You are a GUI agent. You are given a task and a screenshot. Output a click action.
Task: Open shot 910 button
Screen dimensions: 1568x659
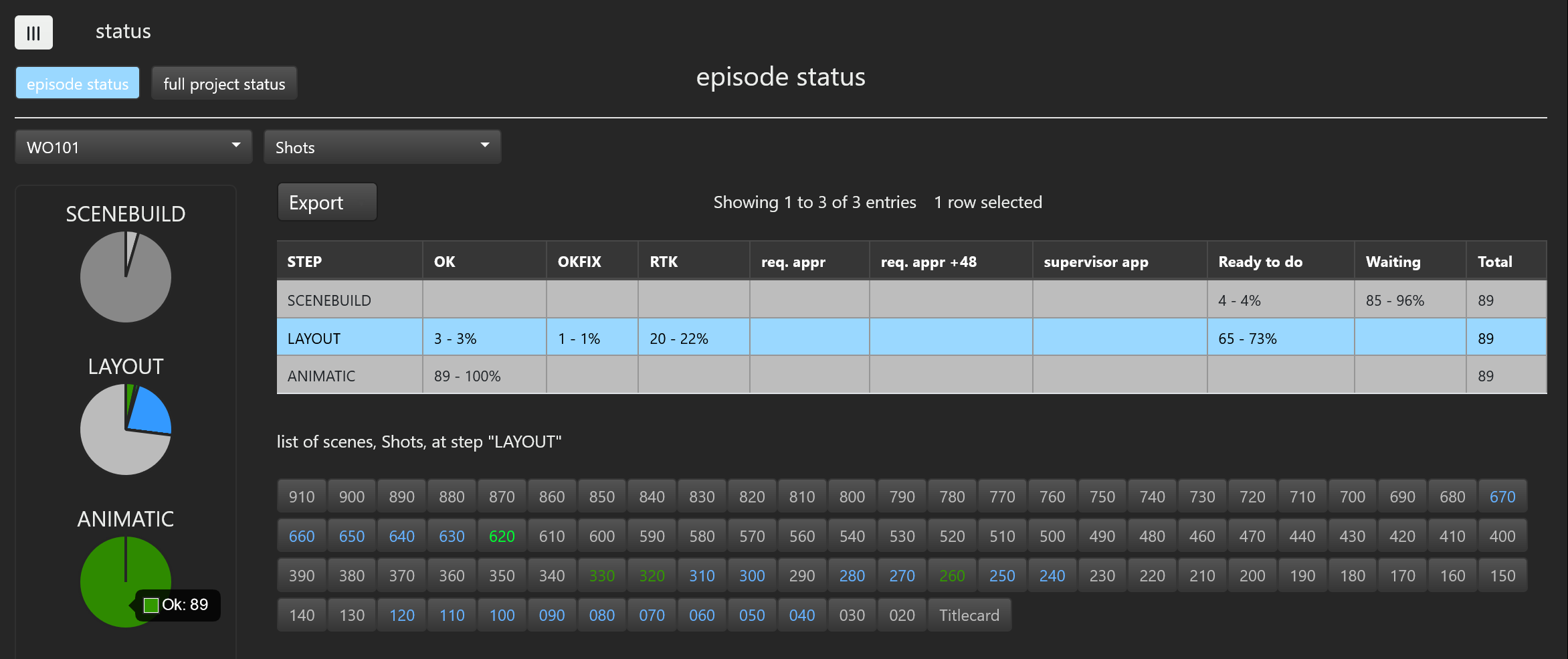point(302,496)
